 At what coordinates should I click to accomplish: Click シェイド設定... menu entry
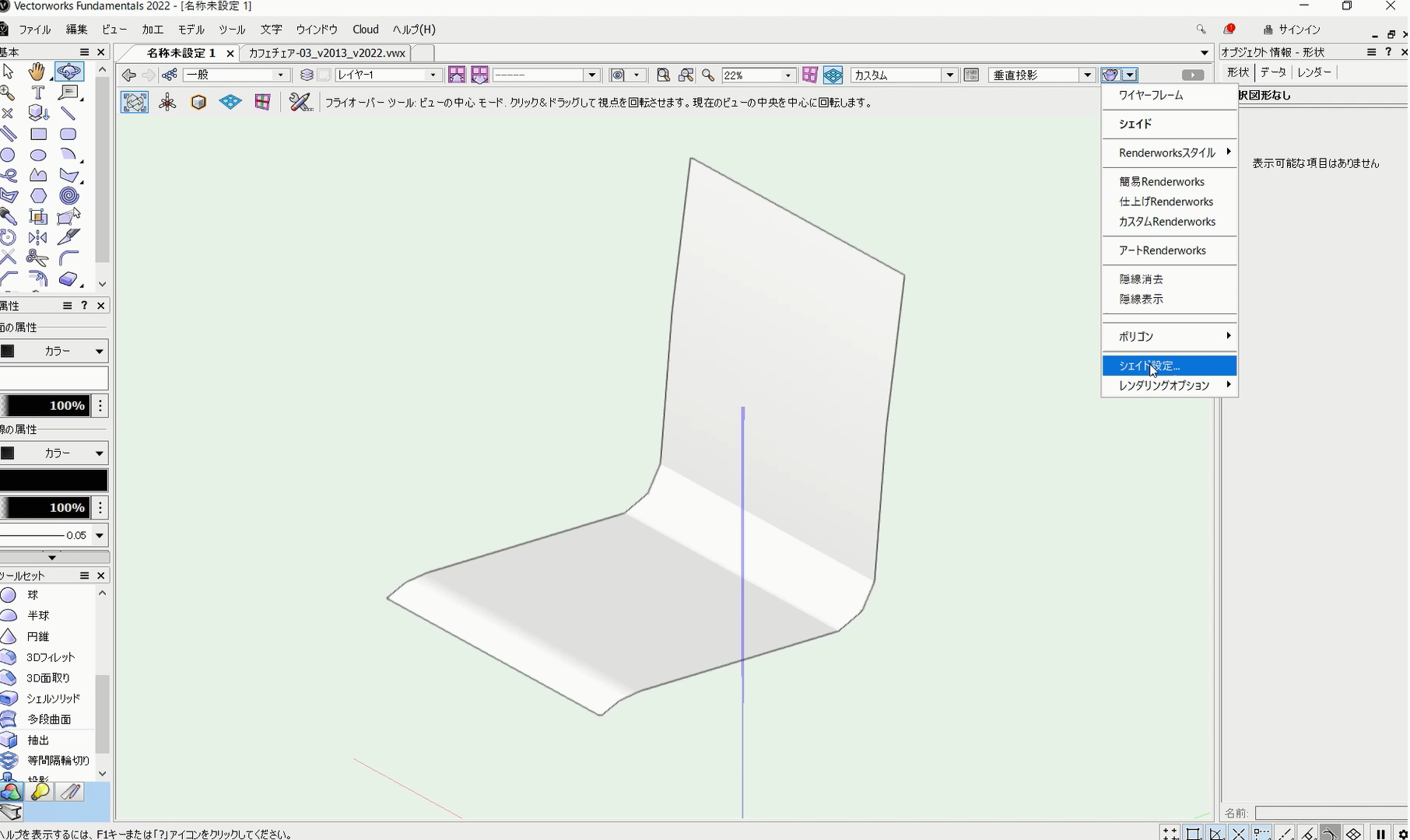pos(1170,366)
